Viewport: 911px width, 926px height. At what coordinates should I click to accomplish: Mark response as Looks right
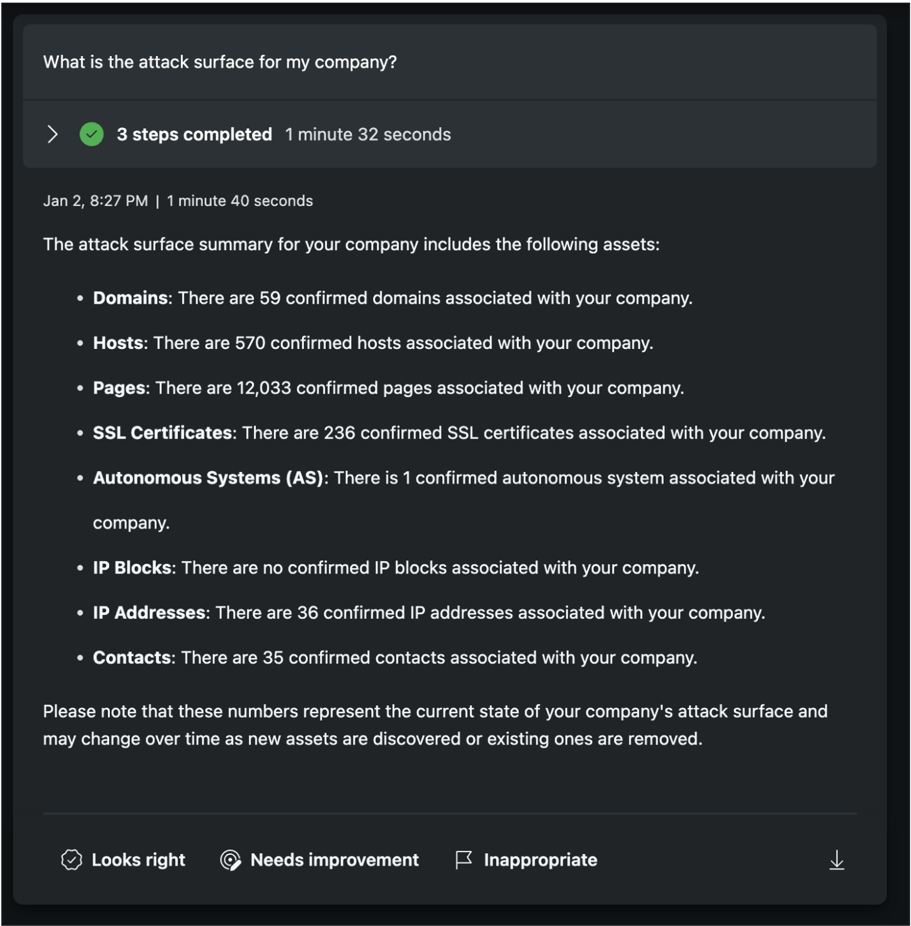tap(123, 860)
